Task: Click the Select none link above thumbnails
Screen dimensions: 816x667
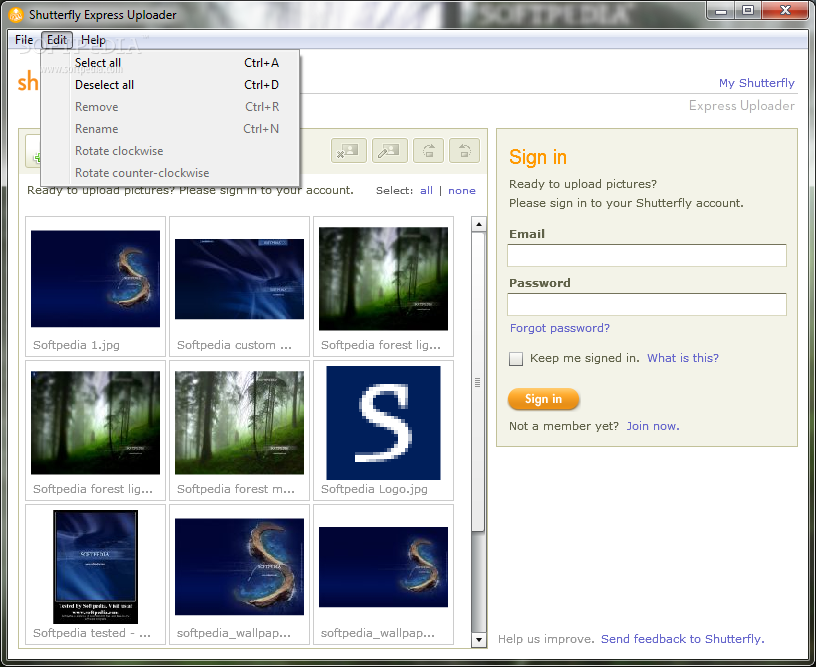Action: click(x=462, y=190)
